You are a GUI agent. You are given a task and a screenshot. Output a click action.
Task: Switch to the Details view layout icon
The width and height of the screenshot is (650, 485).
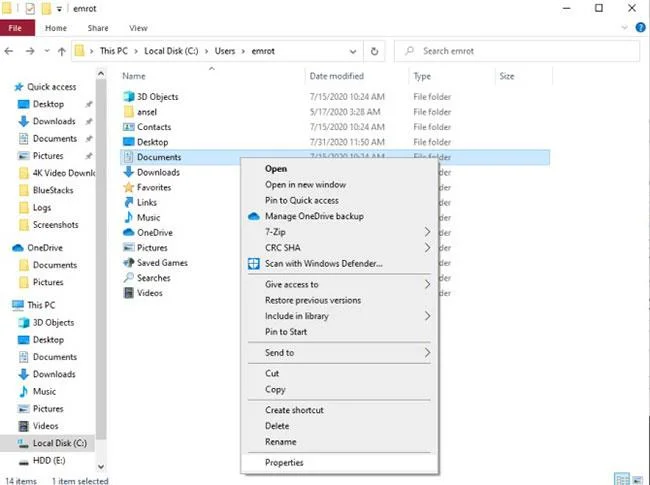pyautogui.click(x=621, y=480)
